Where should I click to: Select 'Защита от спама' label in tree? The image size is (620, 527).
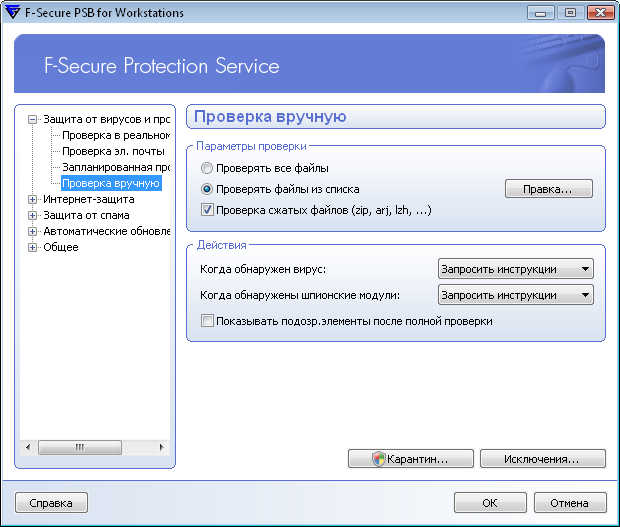86,215
